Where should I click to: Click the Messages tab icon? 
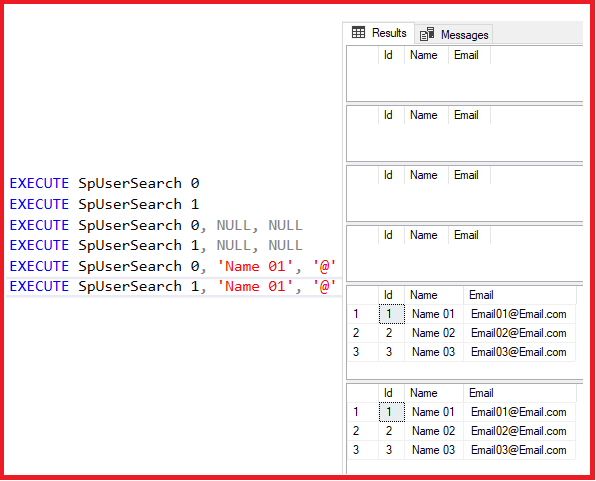coord(427,34)
